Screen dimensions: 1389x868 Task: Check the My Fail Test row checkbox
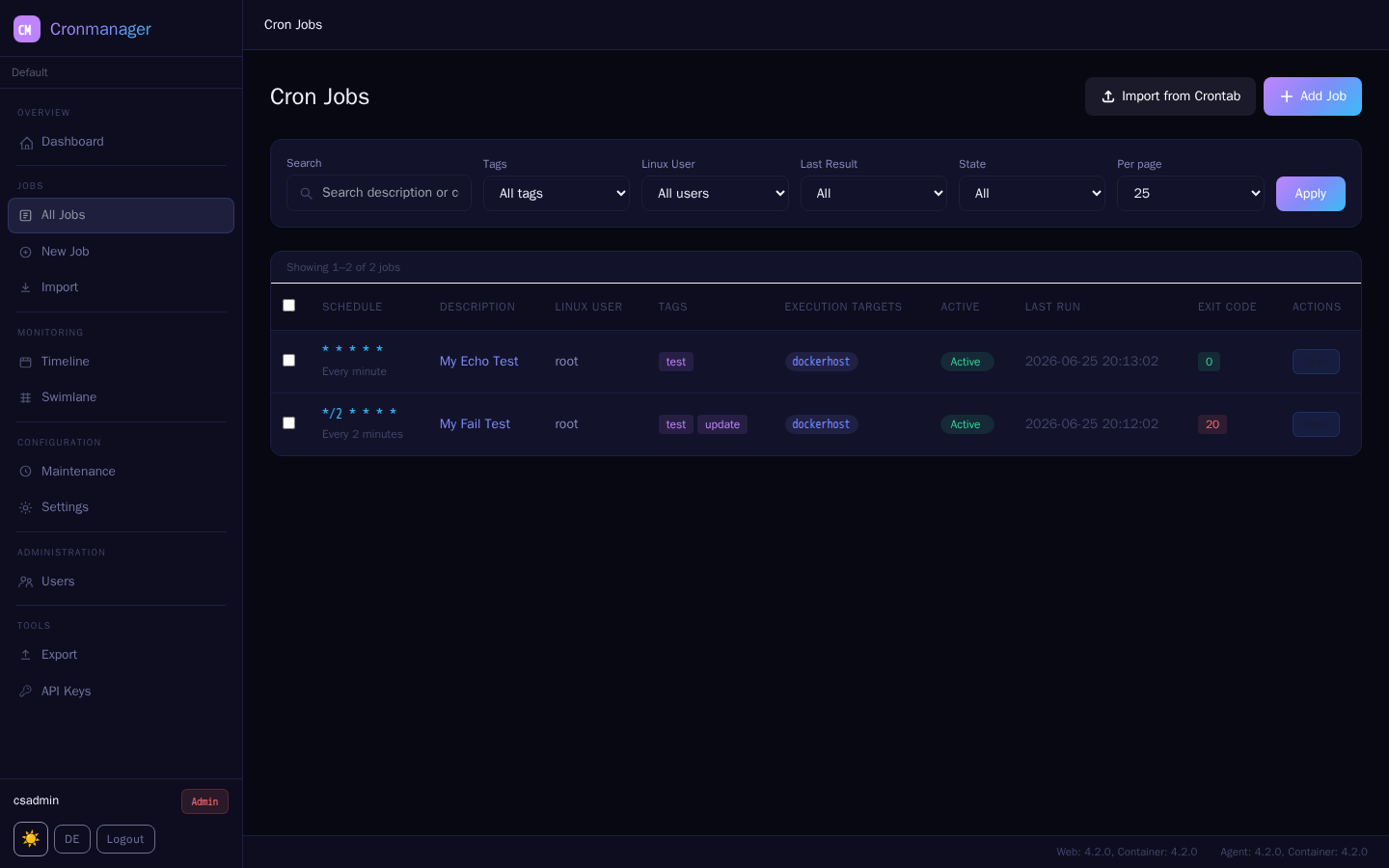[x=288, y=423]
